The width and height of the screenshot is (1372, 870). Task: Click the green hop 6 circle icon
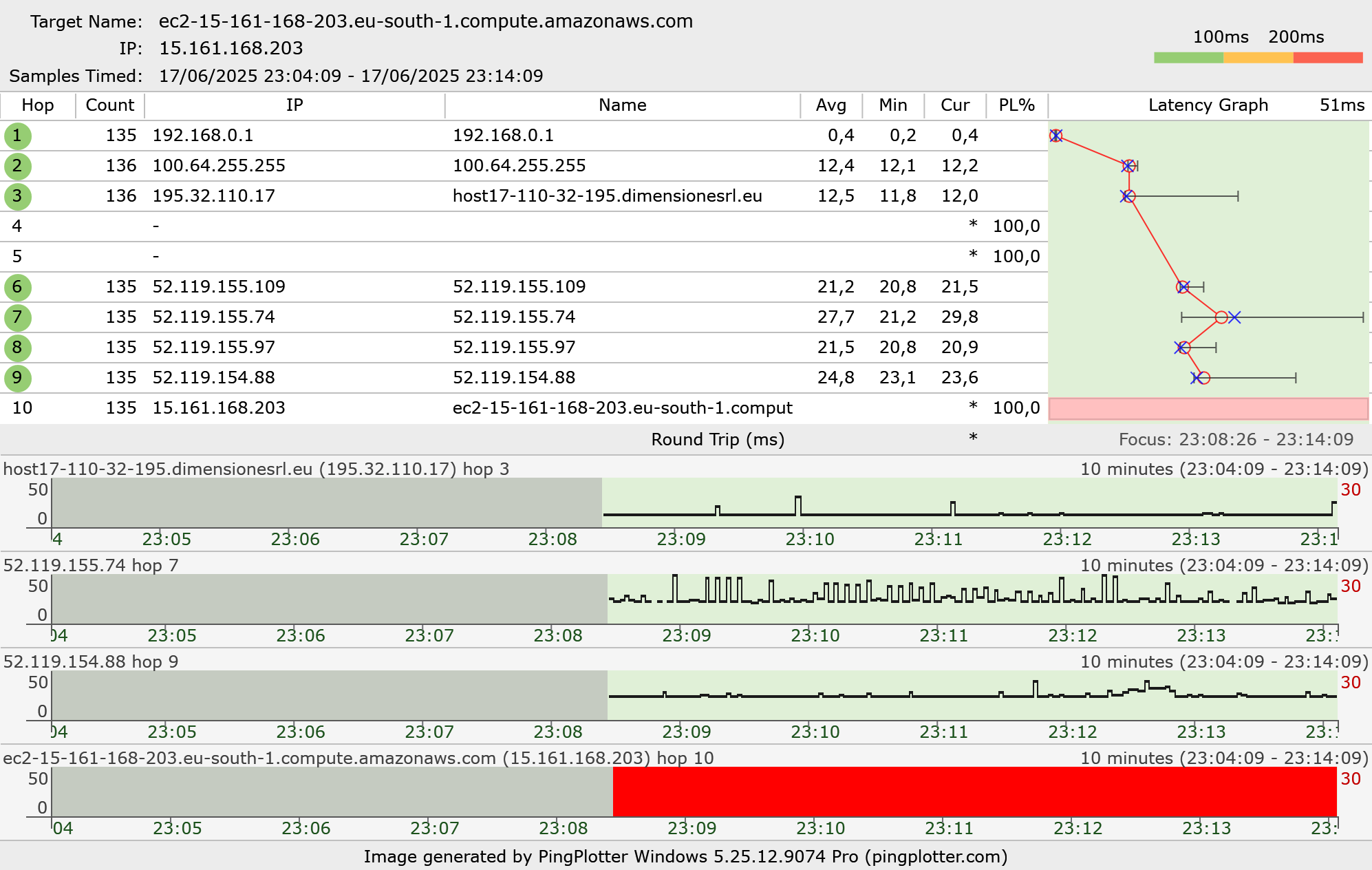pyautogui.click(x=17, y=287)
